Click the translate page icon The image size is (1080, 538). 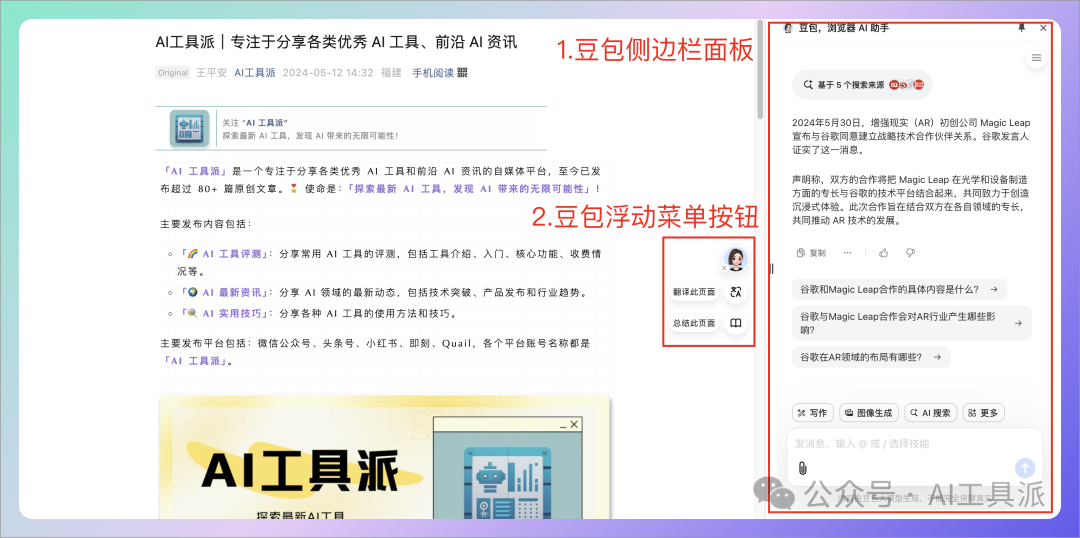[x=736, y=292]
